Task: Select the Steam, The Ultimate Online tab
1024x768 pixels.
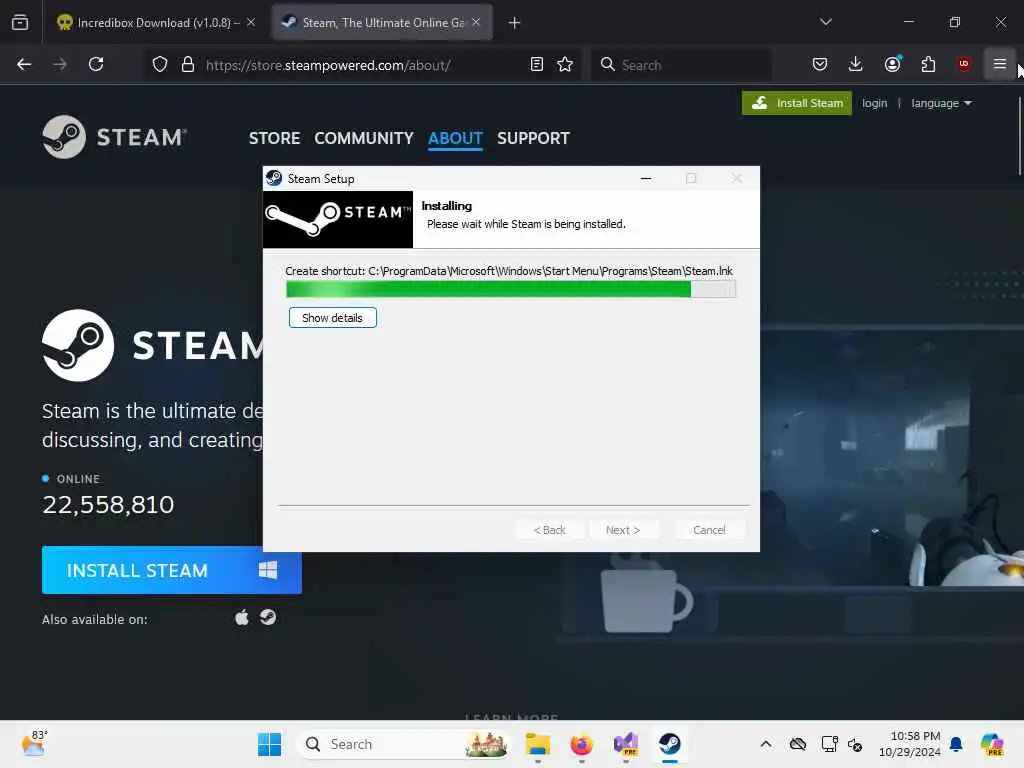Action: coord(382,23)
